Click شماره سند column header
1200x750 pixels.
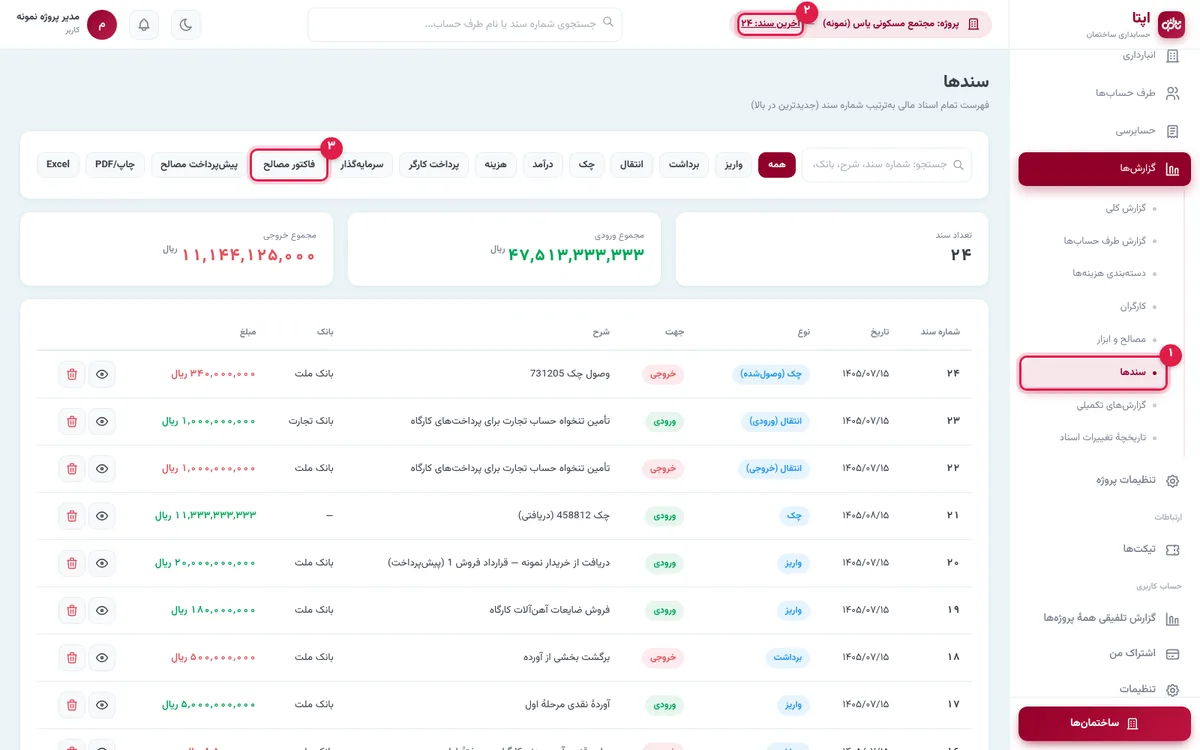[x=940, y=331]
